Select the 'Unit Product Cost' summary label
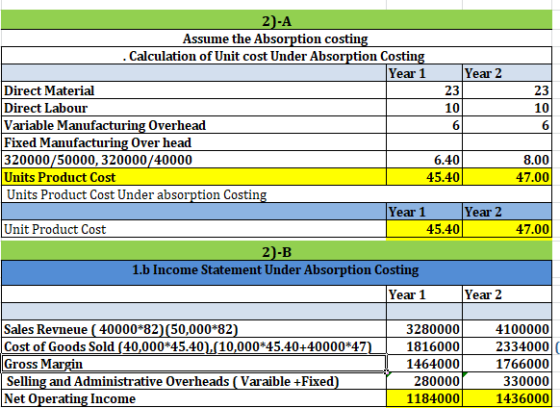This screenshot has width=560, height=408. click(194, 229)
